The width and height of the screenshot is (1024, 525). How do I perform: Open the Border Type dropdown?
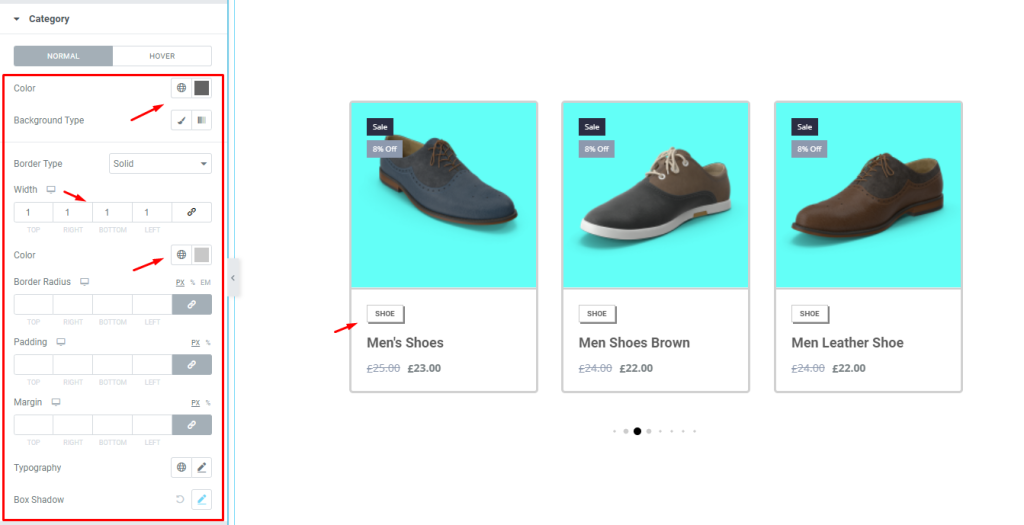(160, 163)
